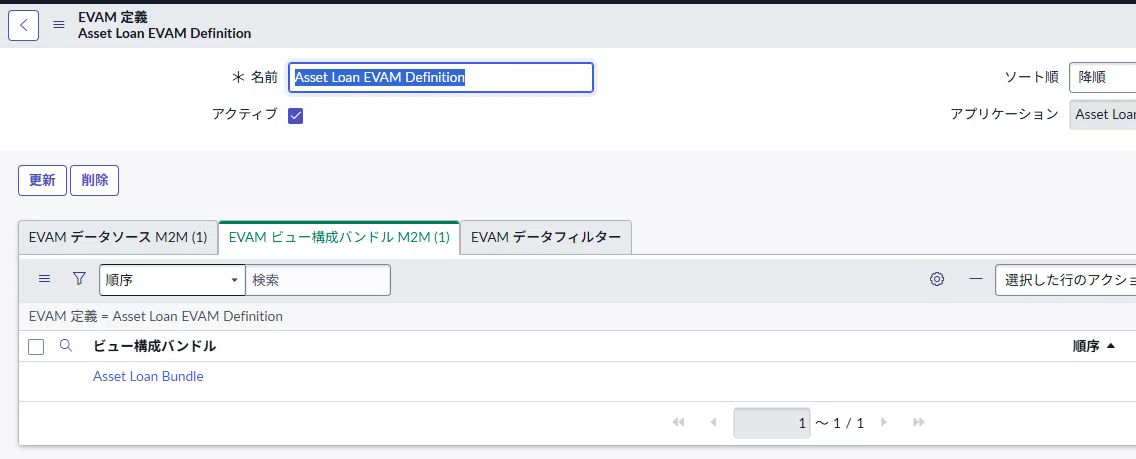Click the column search magnifier icon
Screen dimensions: 1136x459
coord(66,346)
